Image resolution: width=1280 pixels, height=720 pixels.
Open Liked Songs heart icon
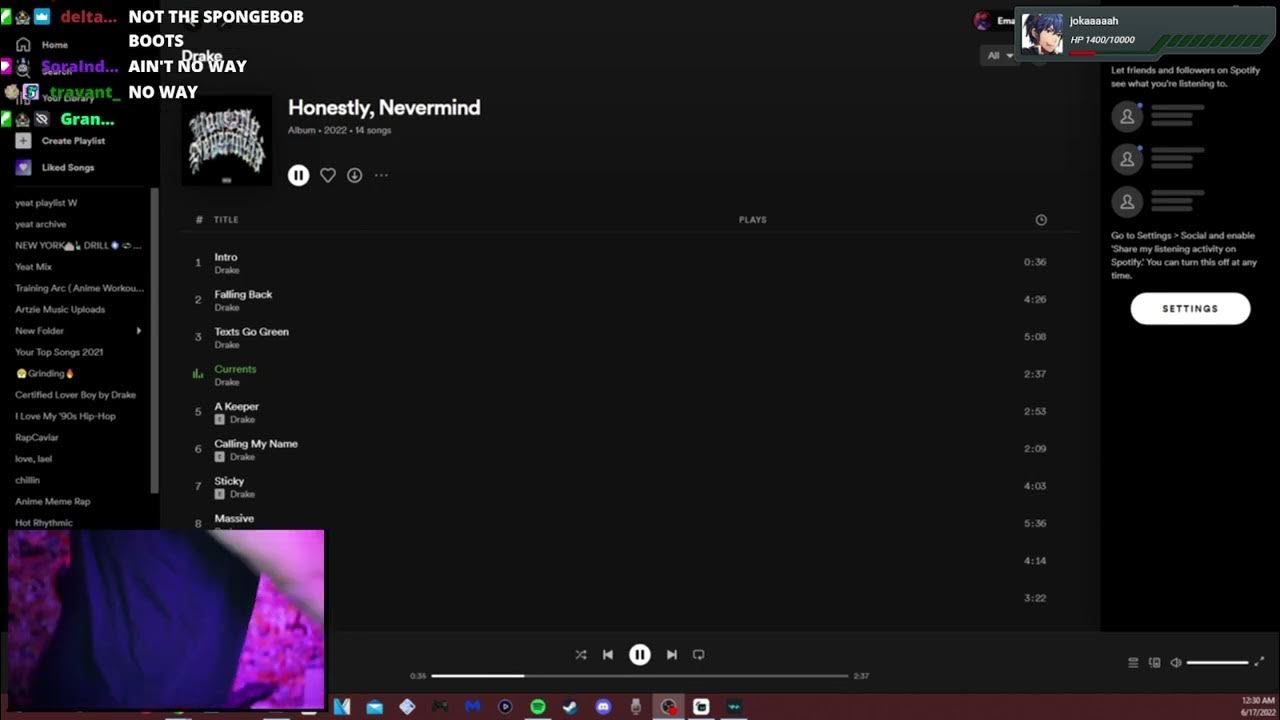23,167
